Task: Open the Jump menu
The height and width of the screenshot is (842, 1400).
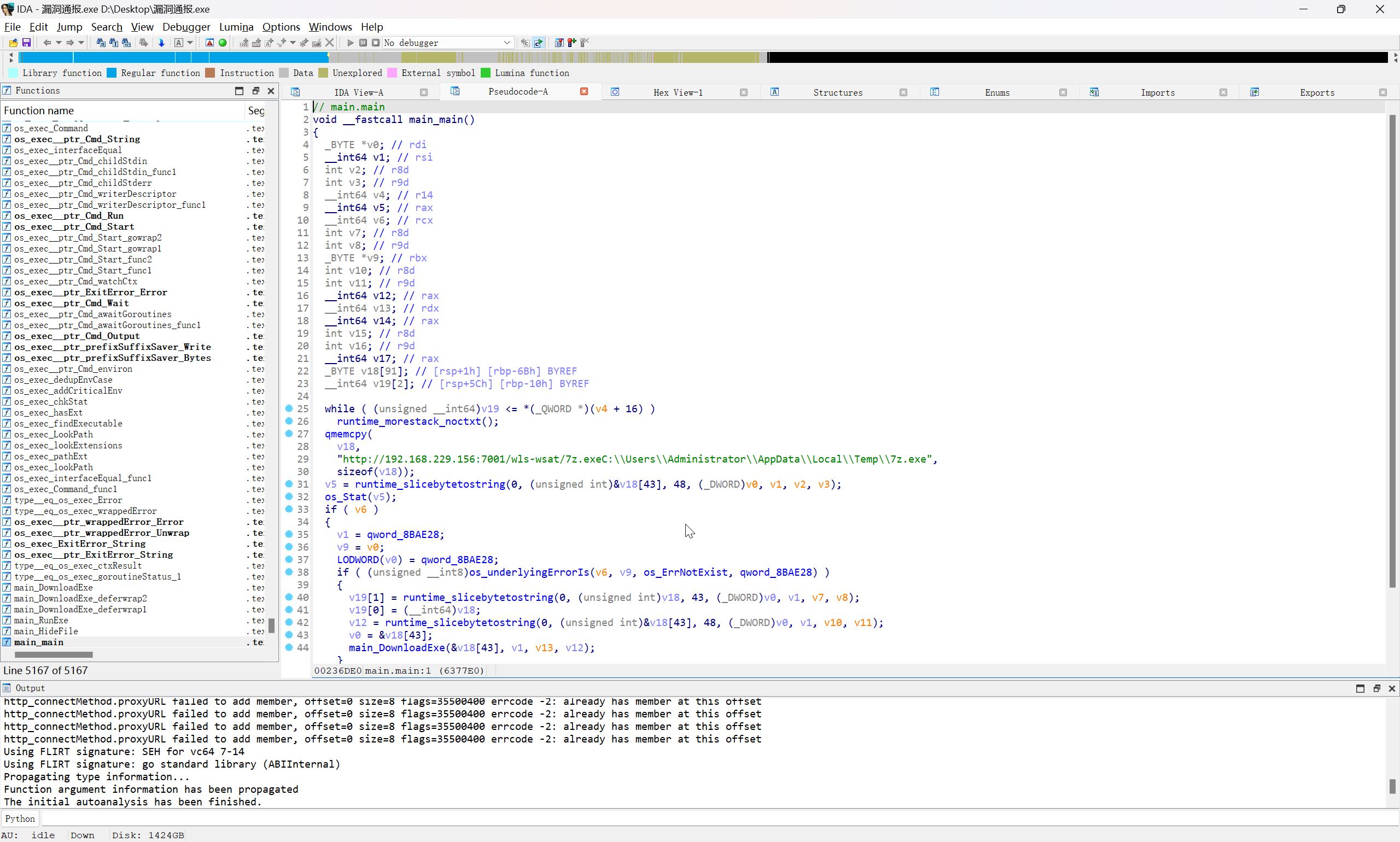Action: tap(69, 27)
